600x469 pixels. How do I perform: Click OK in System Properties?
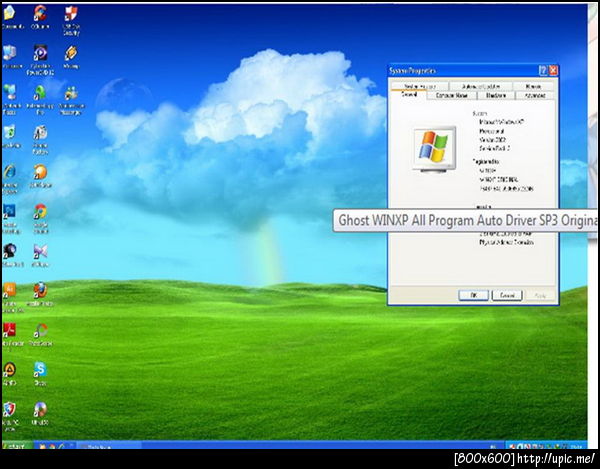pos(473,295)
